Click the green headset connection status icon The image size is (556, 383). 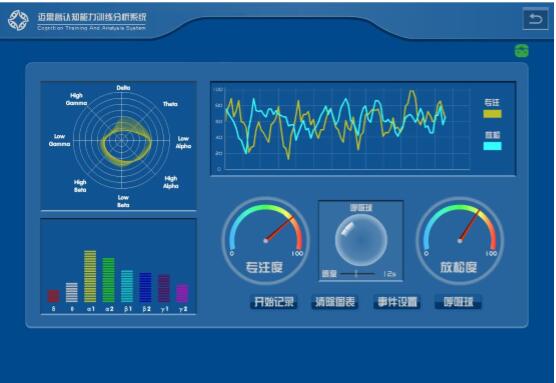point(521,51)
